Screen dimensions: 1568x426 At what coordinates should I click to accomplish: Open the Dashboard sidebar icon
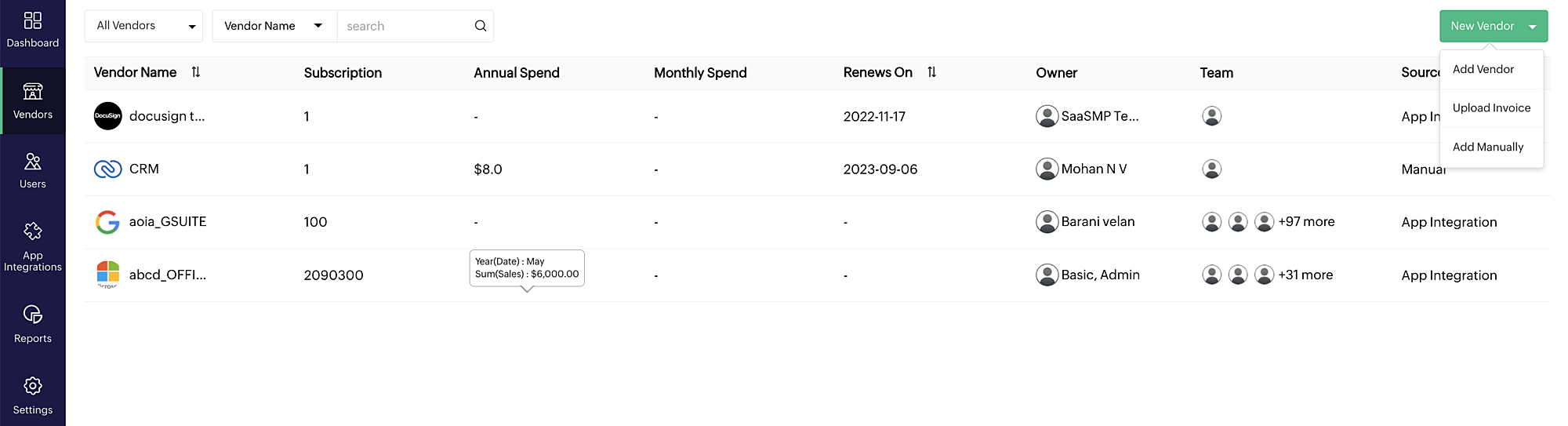33,20
